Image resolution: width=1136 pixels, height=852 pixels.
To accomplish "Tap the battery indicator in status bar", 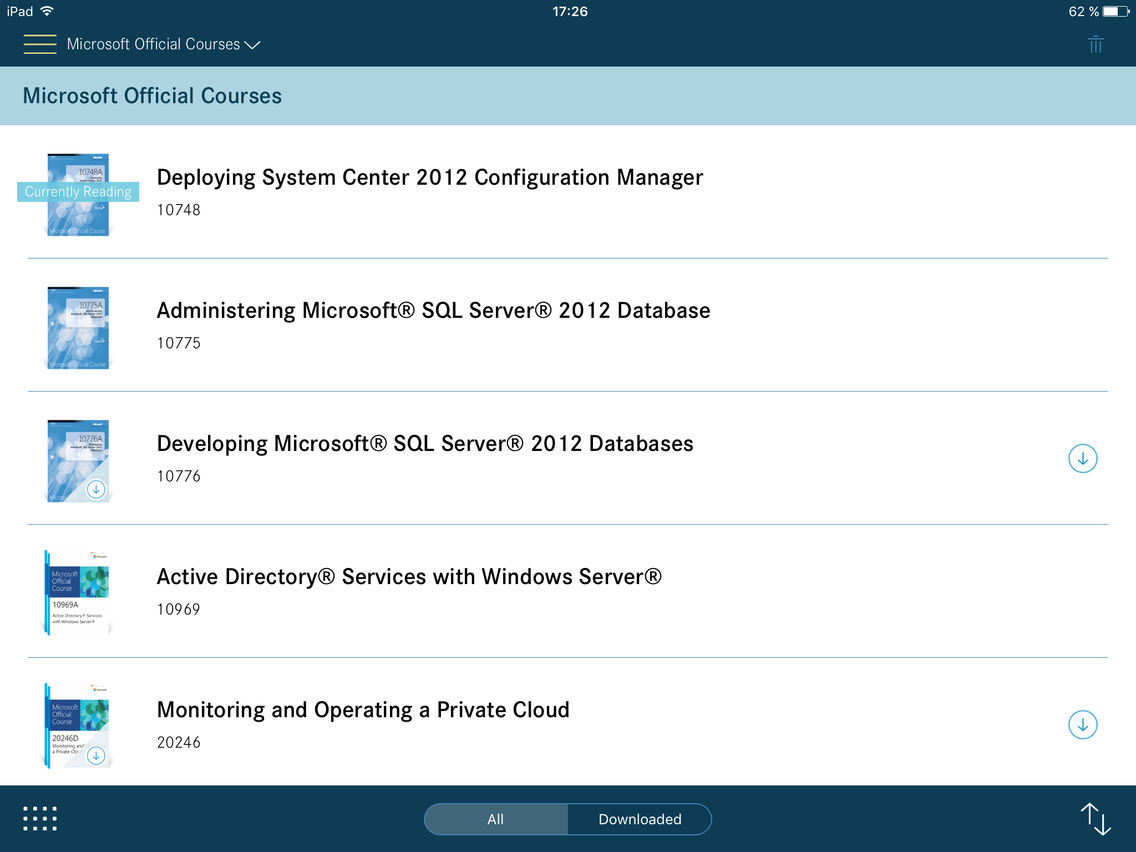I will point(1116,12).
